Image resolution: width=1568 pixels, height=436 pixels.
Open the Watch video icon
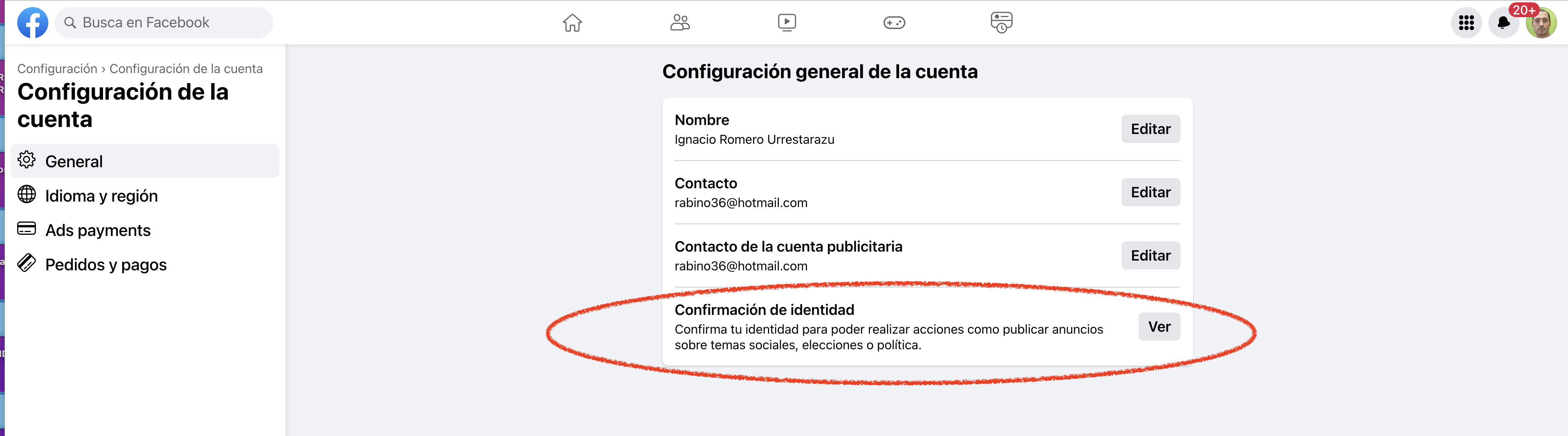click(x=786, y=23)
